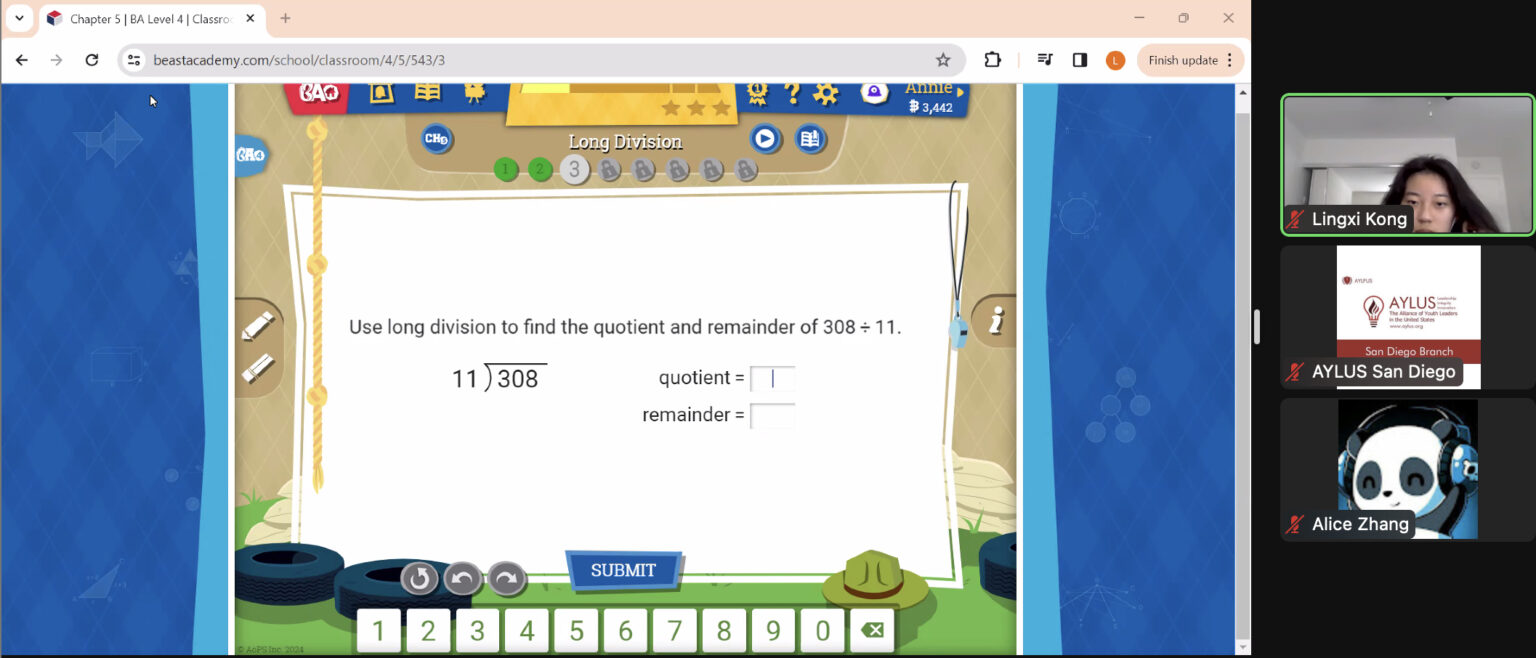Click the redo arrow button
Image resolution: width=1536 pixels, height=658 pixels.
(x=507, y=578)
